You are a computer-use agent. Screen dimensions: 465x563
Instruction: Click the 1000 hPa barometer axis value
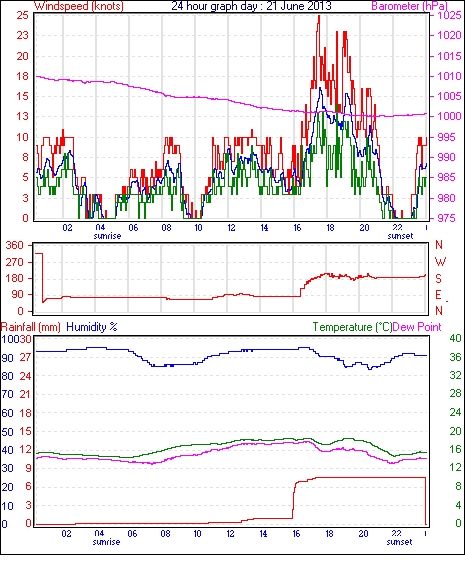point(449,116)
